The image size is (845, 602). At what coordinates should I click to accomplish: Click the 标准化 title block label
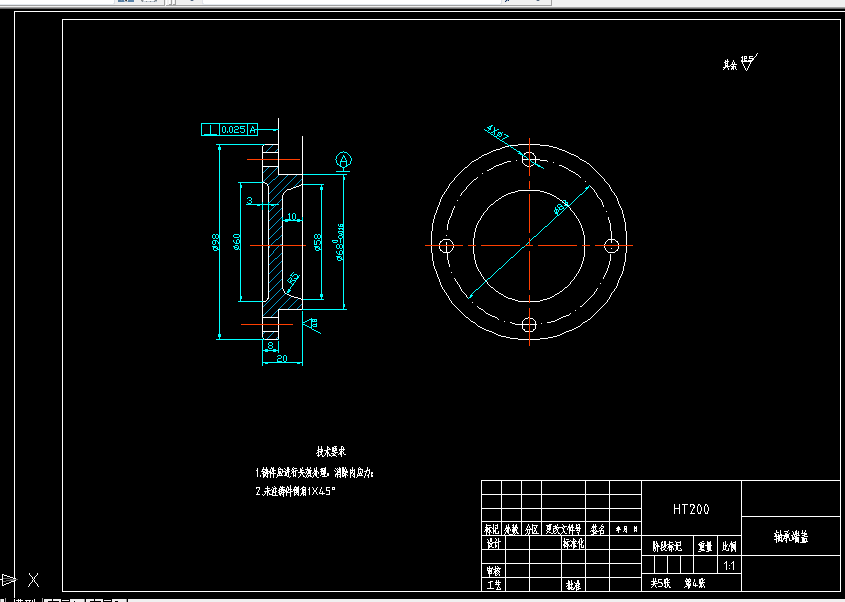pyautogui.click(x=573, y=543)
